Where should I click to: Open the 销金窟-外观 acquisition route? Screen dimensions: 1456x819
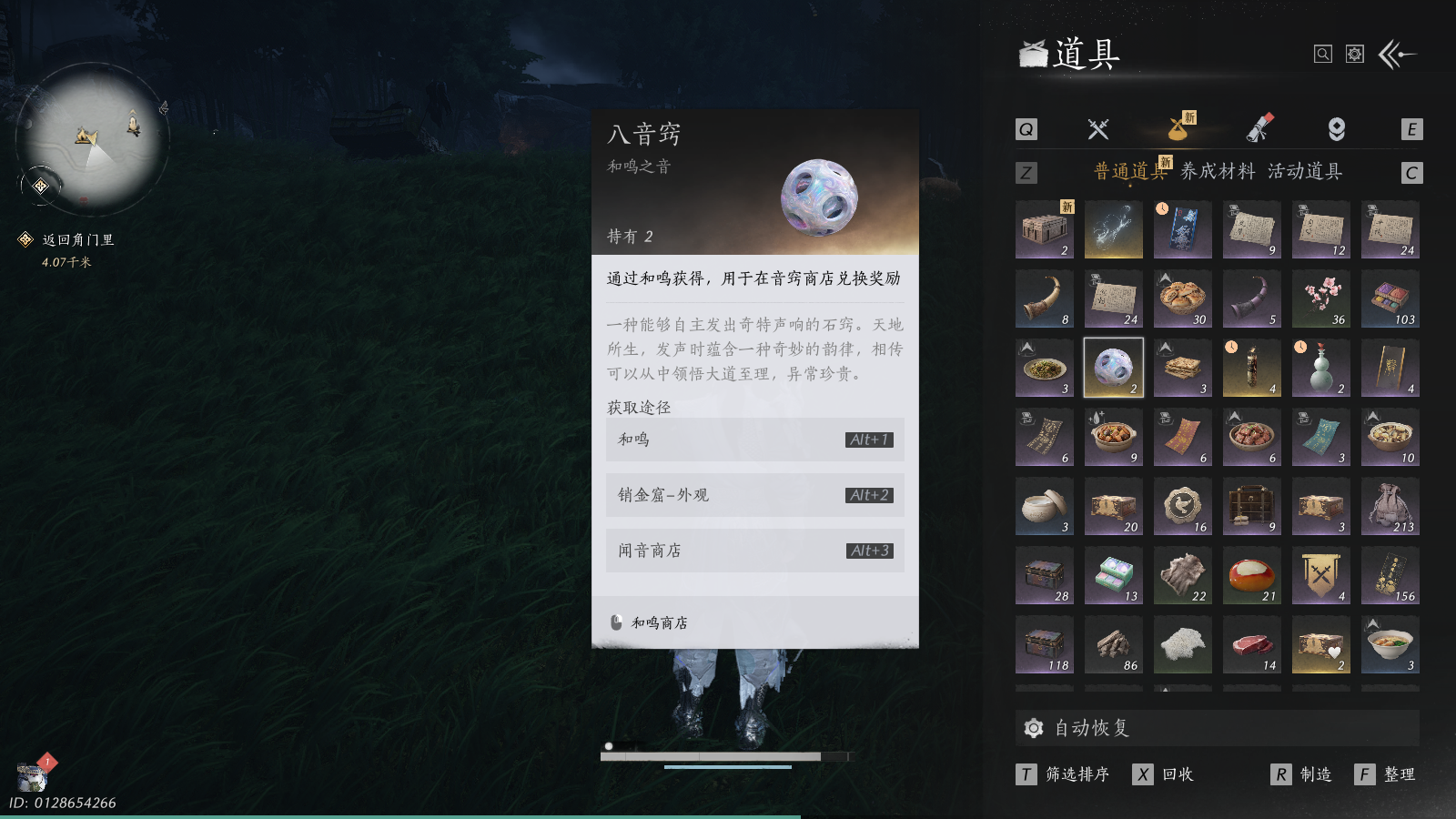coord(755,495)
